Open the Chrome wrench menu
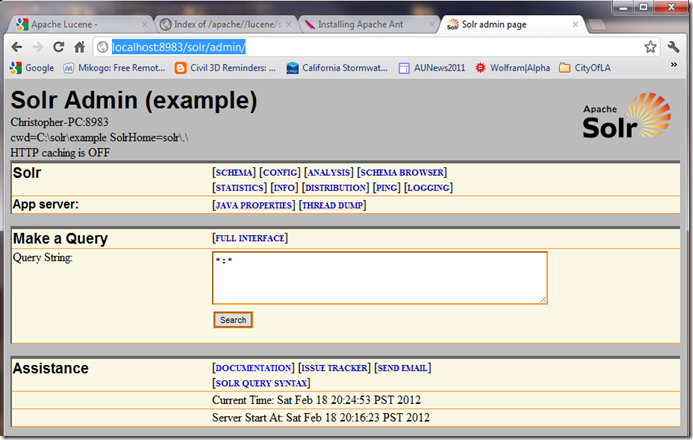Image resolution: width=693 pixels, height=440 pixels. click(673, 47)
